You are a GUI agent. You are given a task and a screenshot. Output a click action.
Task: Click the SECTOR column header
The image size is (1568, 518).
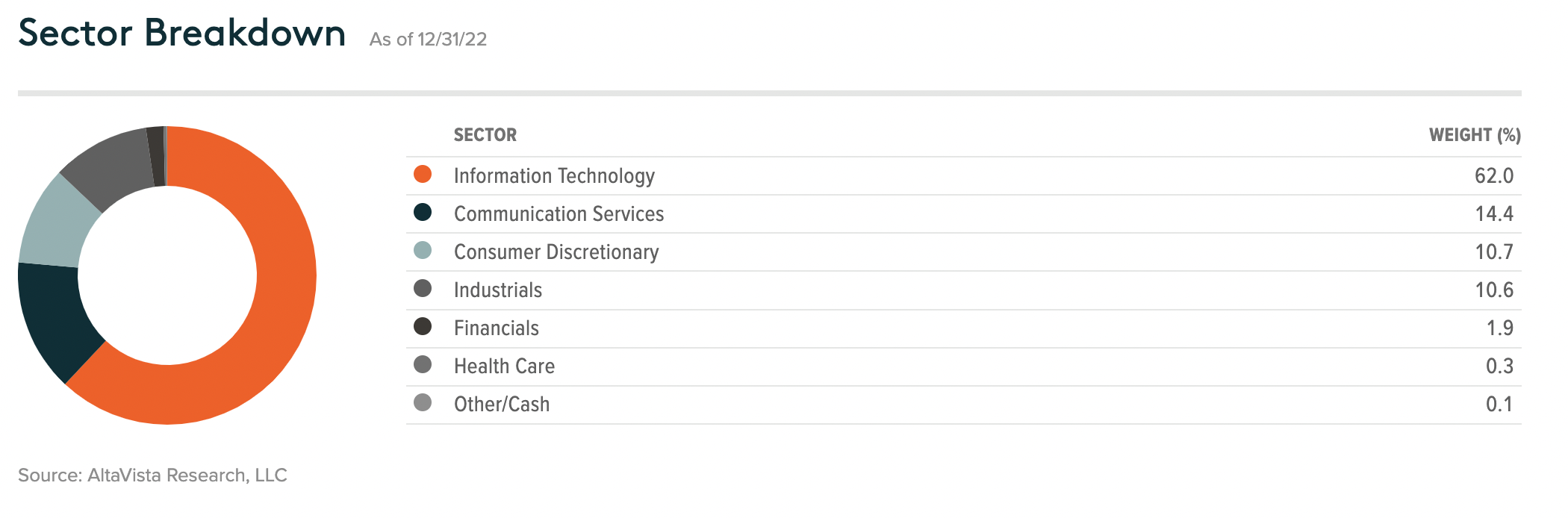click(485, 135)
